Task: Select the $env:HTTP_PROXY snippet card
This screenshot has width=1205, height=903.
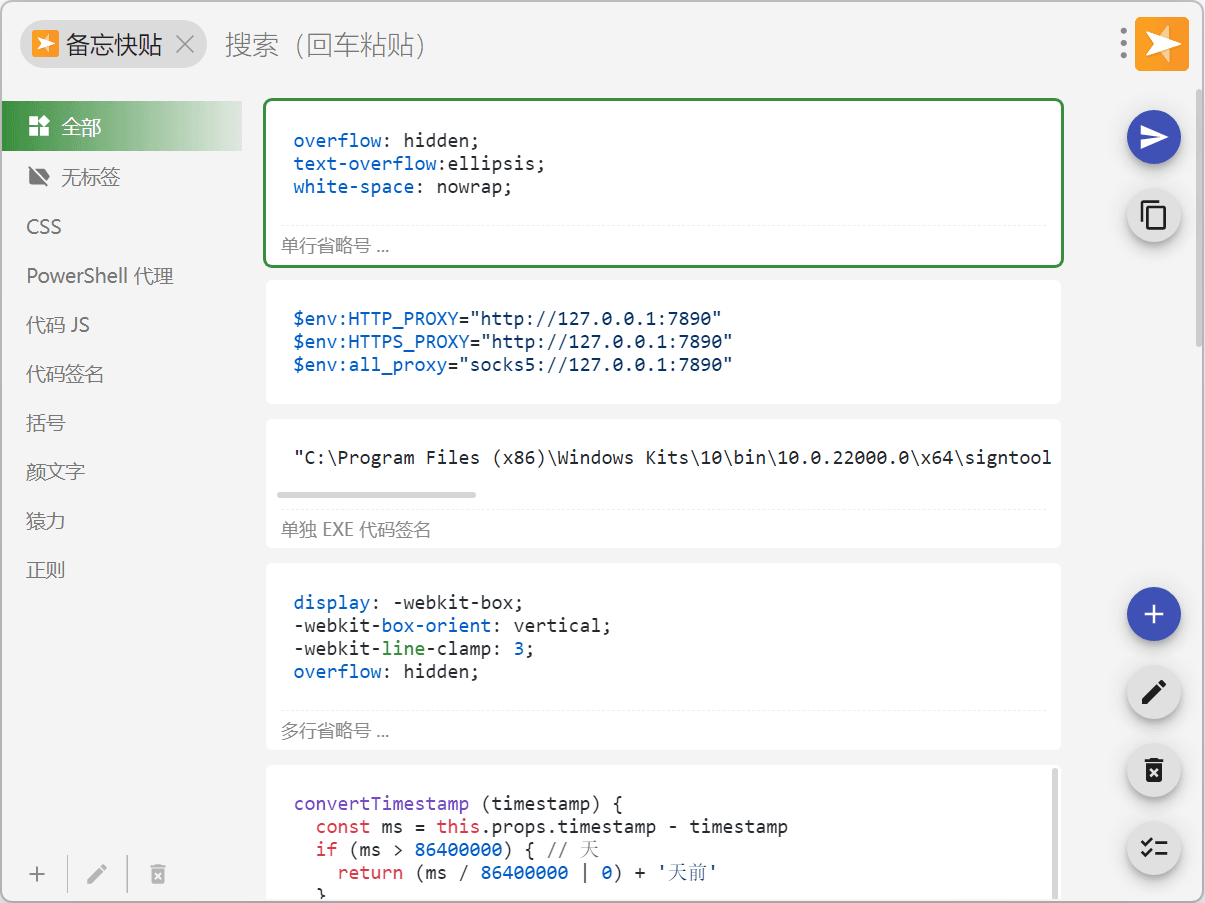Action: click(x=663, y=342)
